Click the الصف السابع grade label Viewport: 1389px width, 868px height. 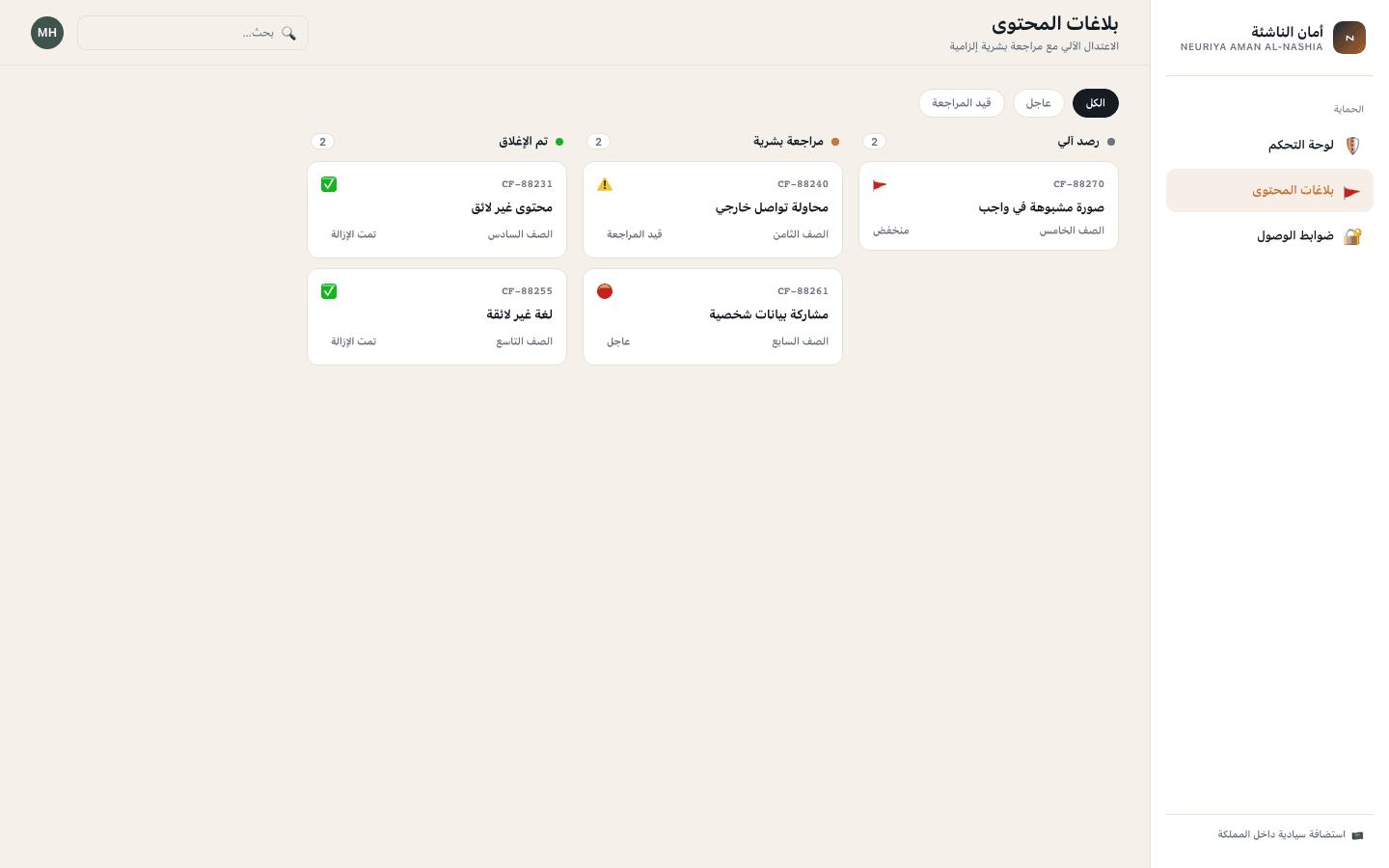[x=800, y=341]
